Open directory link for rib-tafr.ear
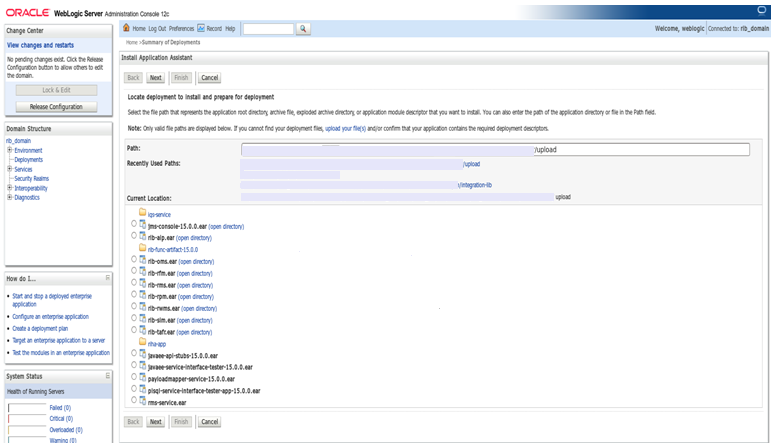This screenshot has width=771, height=443. point(194,332)
